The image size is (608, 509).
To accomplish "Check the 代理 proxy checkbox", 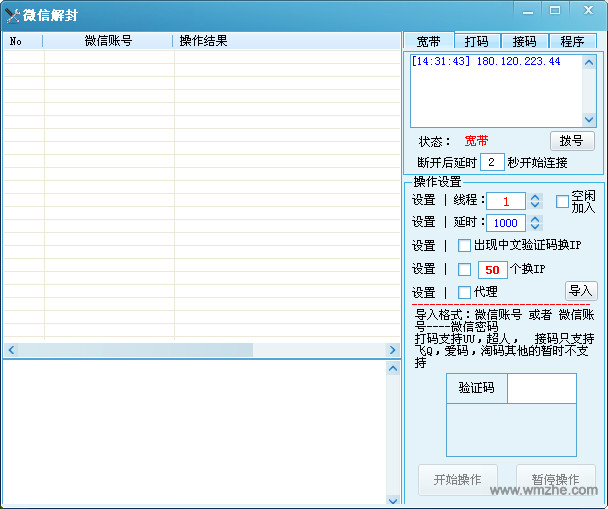I will point(464,292).
